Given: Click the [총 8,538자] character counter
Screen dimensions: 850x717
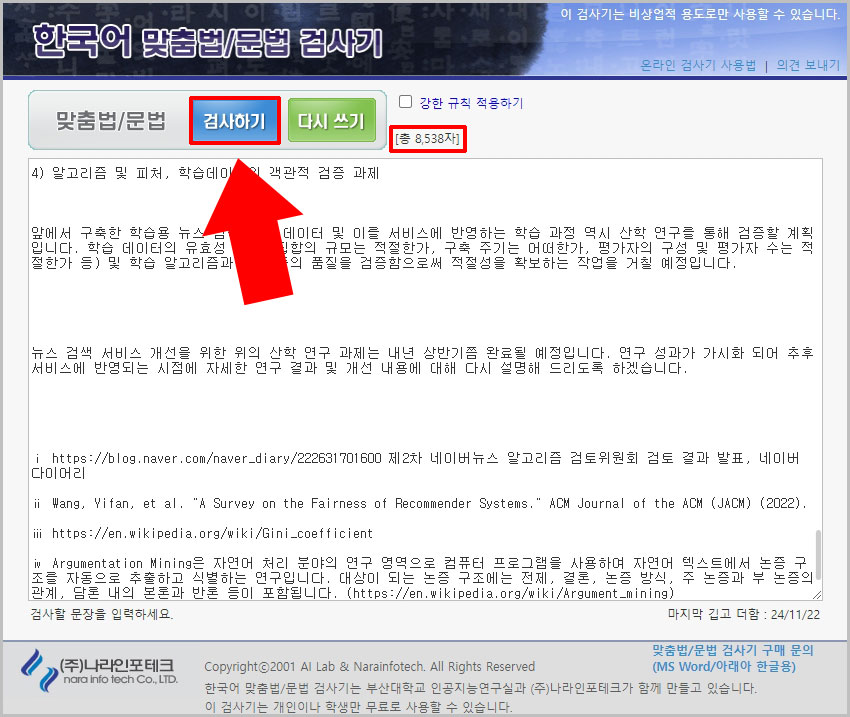Looking at the screenshot, I should (x=426, y=139).
